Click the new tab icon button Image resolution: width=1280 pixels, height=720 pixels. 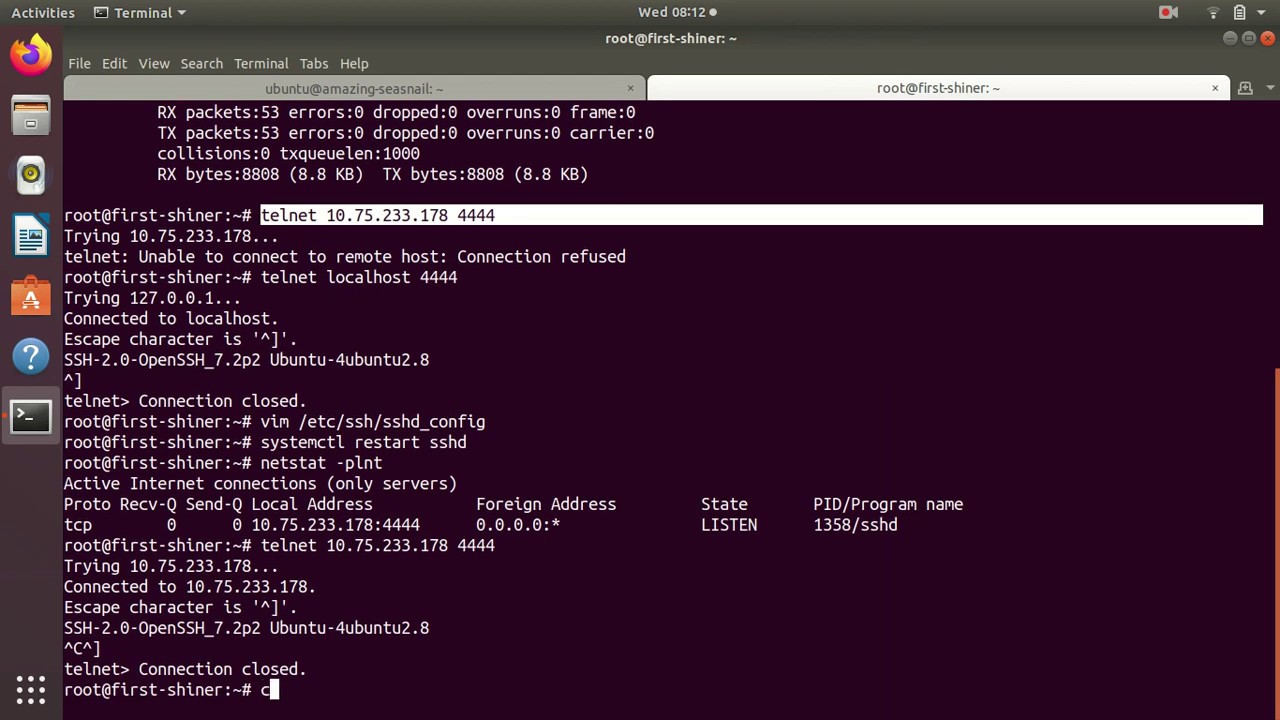1245,88
